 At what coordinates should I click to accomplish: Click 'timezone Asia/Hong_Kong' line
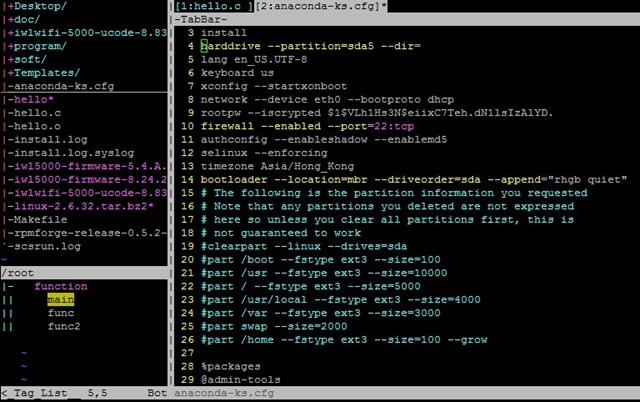(277, 167)
